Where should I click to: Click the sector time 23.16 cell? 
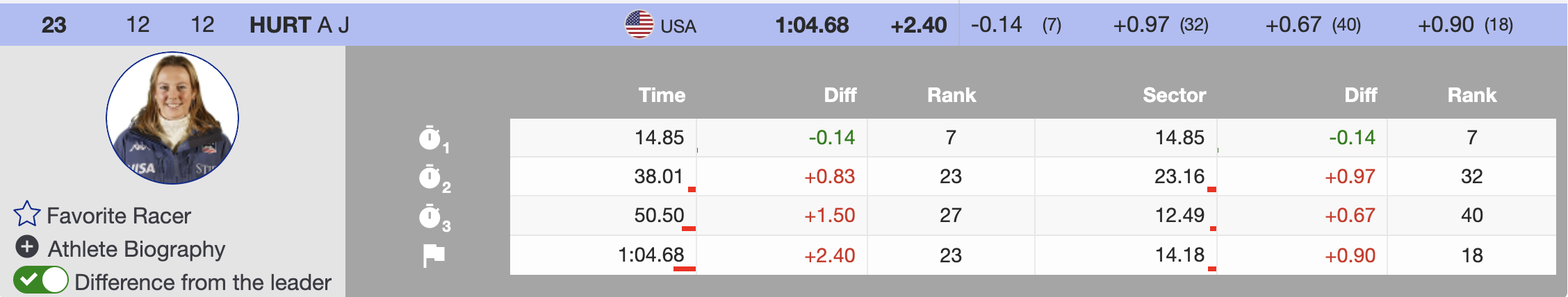1179,177
